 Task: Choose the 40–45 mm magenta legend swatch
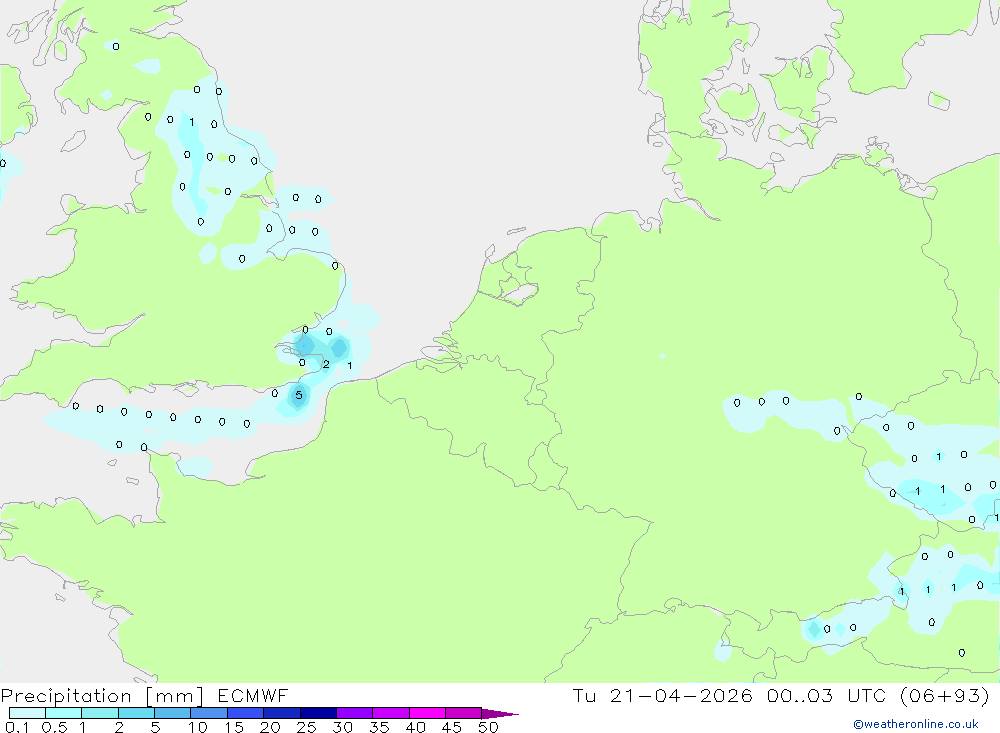[427, 713]
